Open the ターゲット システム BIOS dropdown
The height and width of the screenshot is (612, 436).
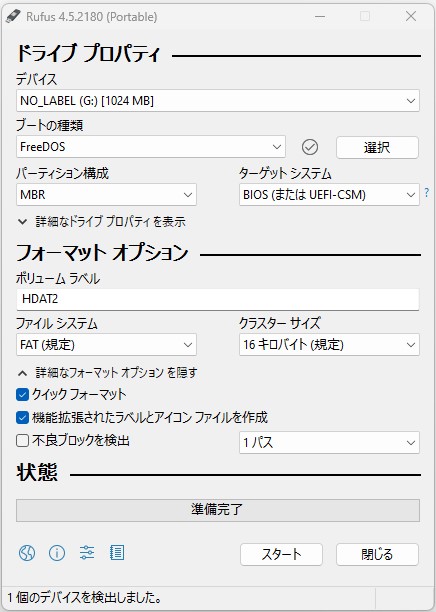(329, 194)
